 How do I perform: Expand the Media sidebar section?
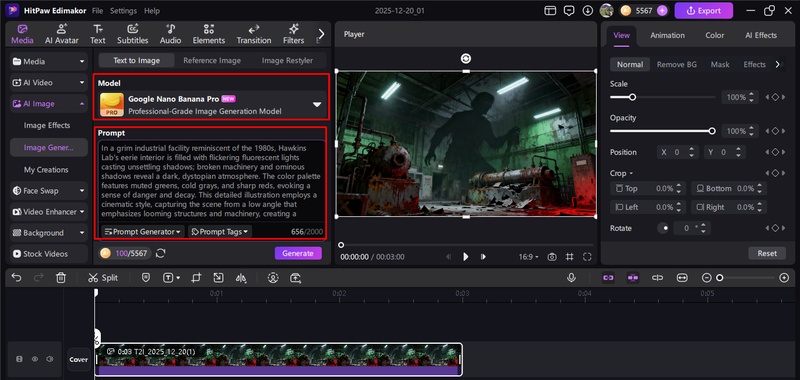pyautogui.click(x=49, y=61)
